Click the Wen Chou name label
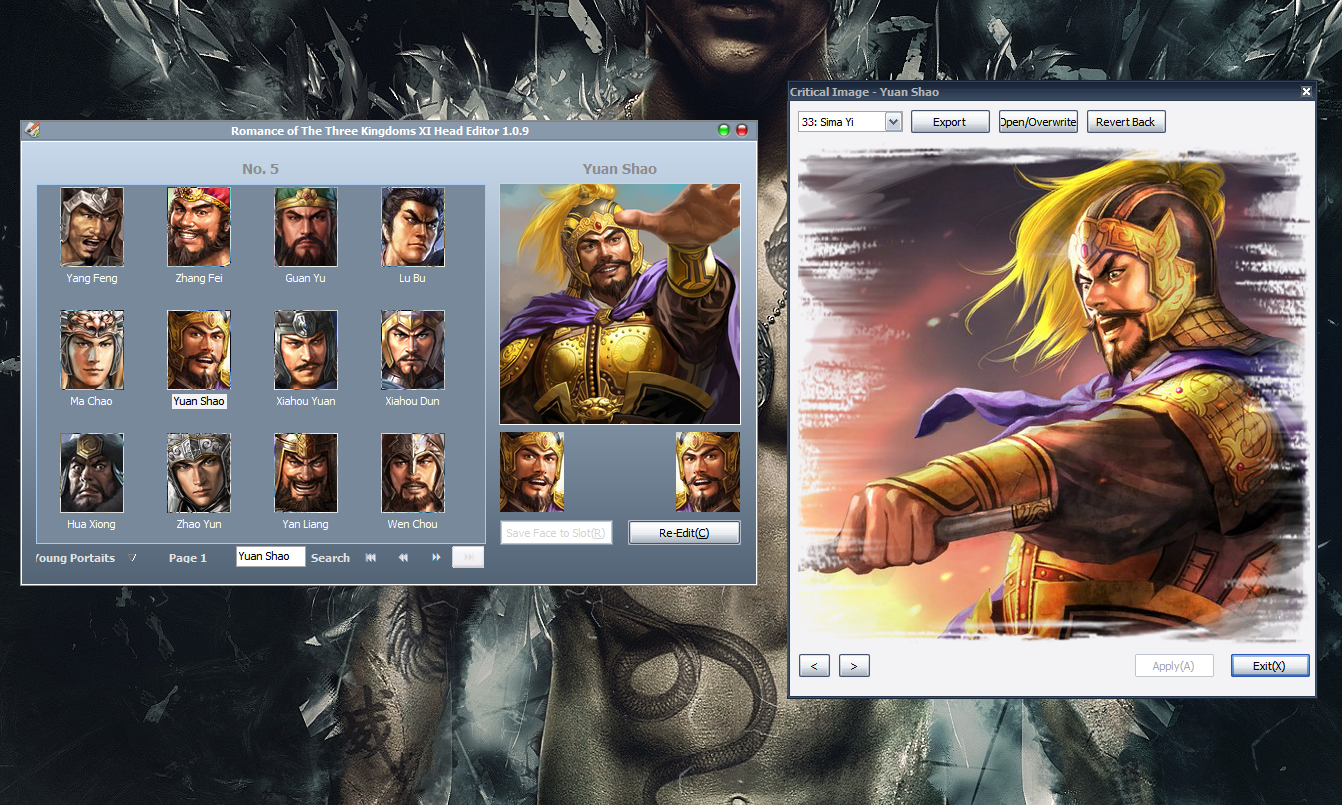 coord(412,524)
